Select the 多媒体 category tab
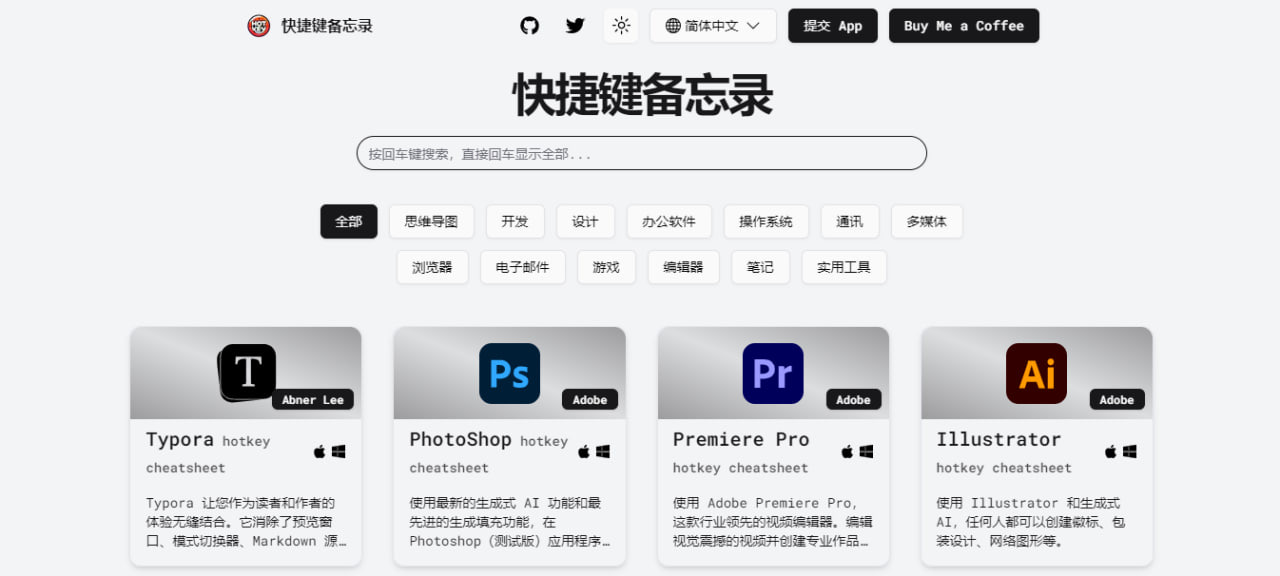 pos(927,221)
